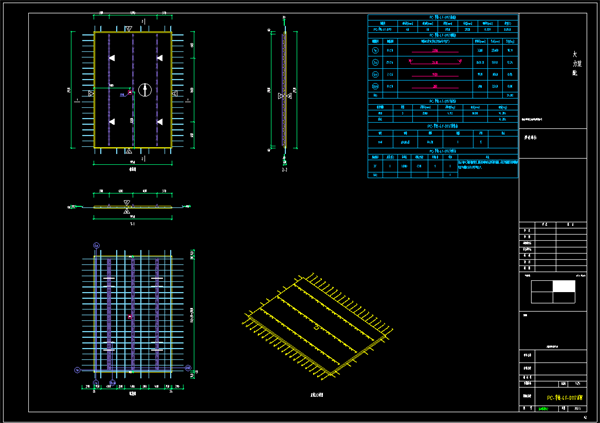Select the yellow isometric 3D slab view
Image resolution: width=600 pixels, height=423 pixels.
[x=318, y=327]
